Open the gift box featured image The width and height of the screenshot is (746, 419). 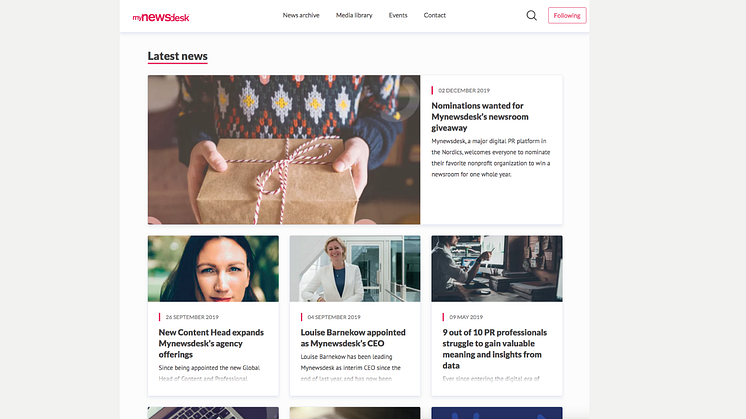coord(284,149)
